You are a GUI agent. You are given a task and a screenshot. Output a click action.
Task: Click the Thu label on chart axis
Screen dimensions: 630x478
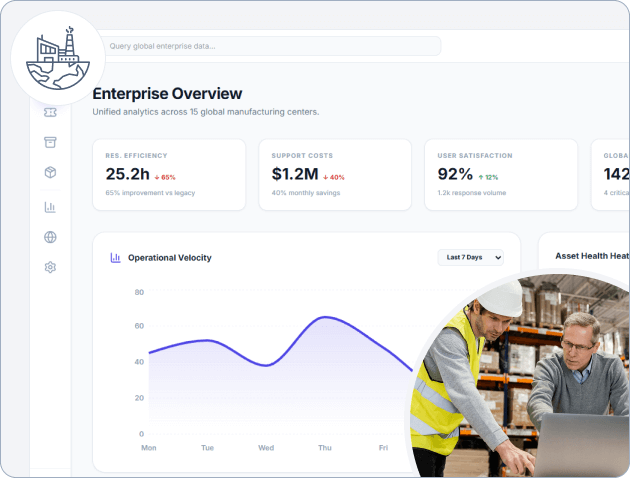pos(325,447)
